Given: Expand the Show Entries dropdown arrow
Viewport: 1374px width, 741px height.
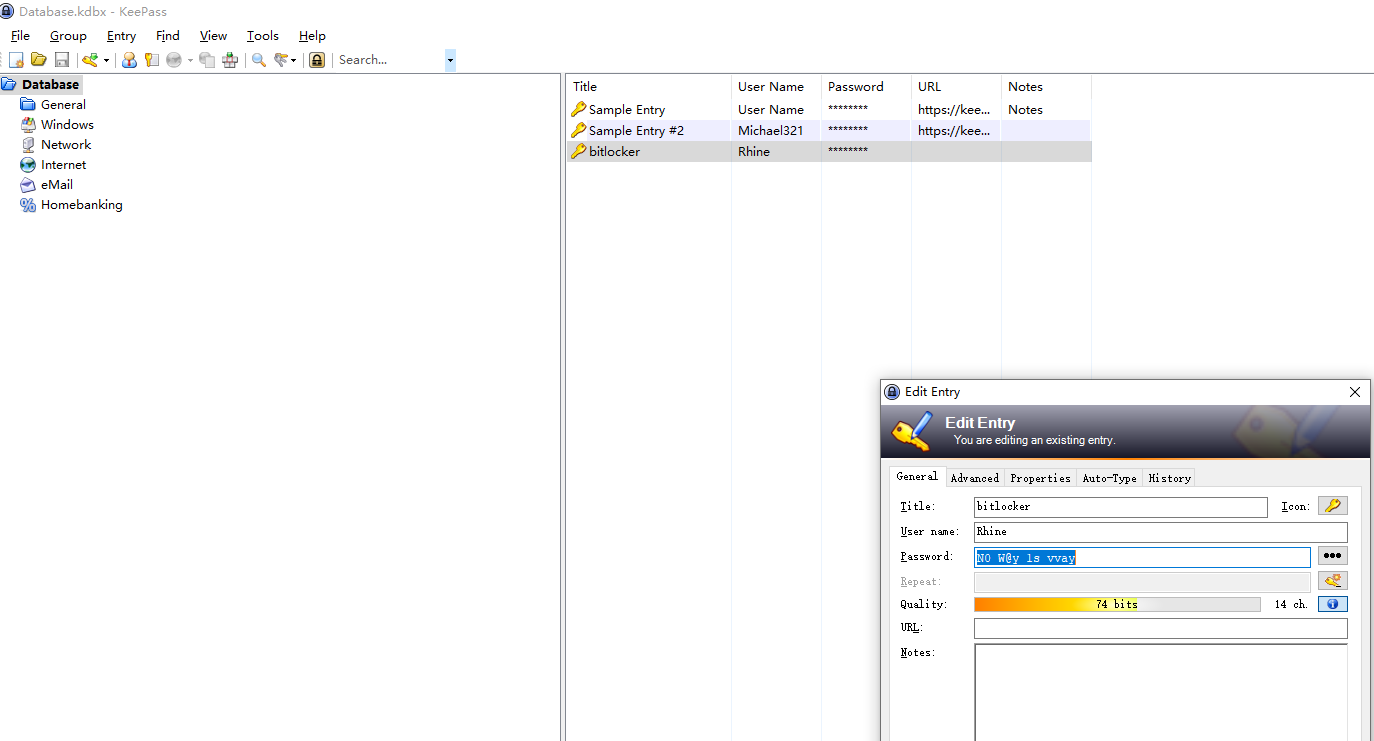Looking at the screenshot, I should coord(294,60).
